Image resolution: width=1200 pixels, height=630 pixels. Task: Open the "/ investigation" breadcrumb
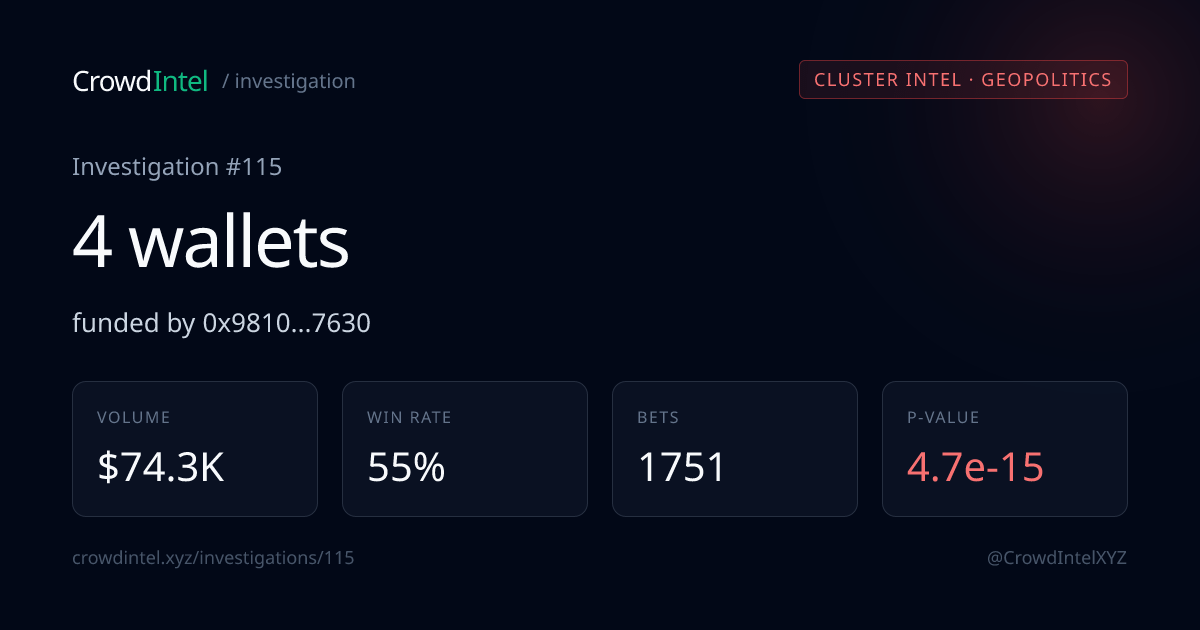(288, 81)
